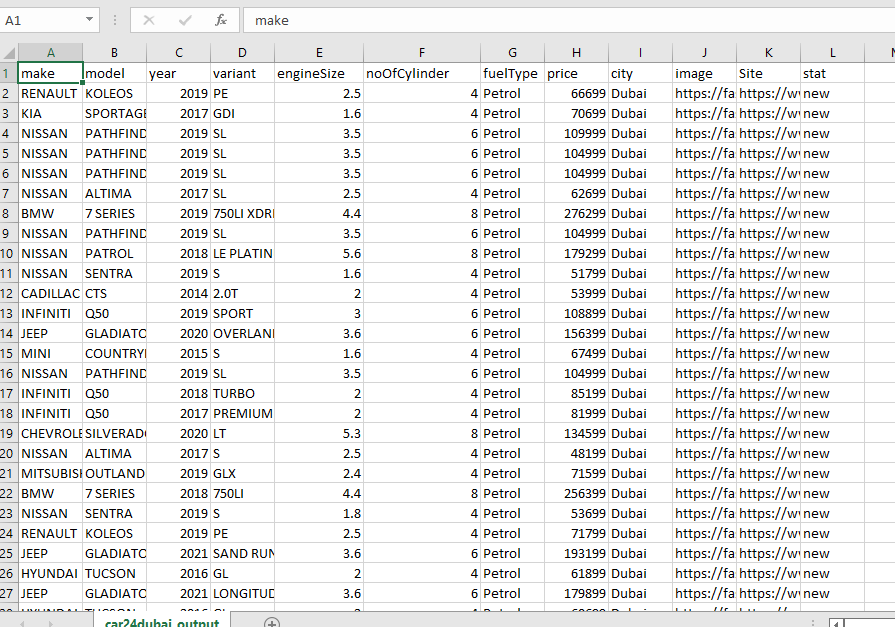This screenshot has height=627, width=895.
Task: Select the TURBO variant cell
Action: (x=243, y=393)
